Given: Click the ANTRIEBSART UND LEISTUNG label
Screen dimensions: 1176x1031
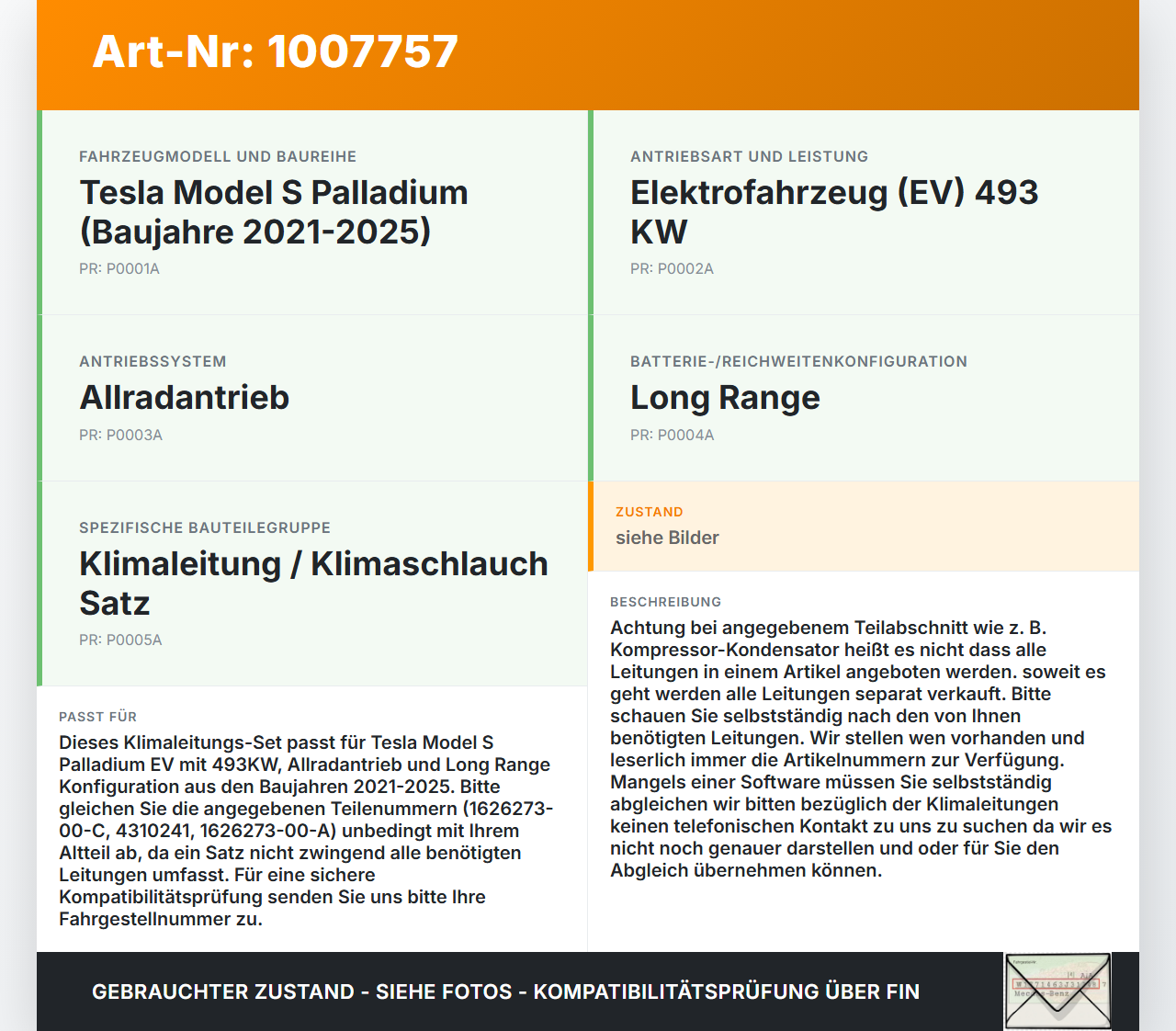Looking at the screenshot, I should pyautogui.click(x=749, y=157).
